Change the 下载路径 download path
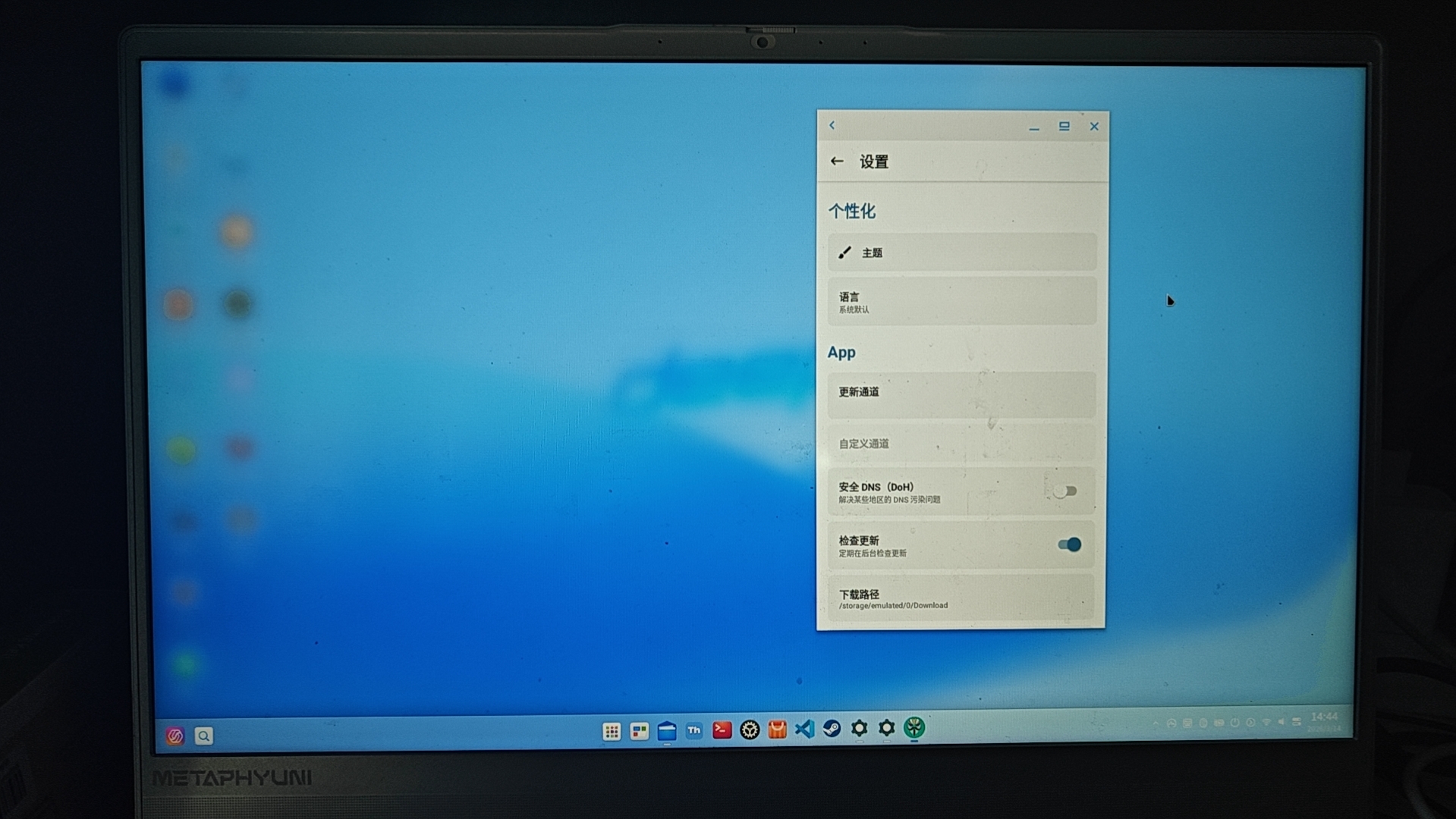This screenshot has width=1456, height=819. point(961,598)
